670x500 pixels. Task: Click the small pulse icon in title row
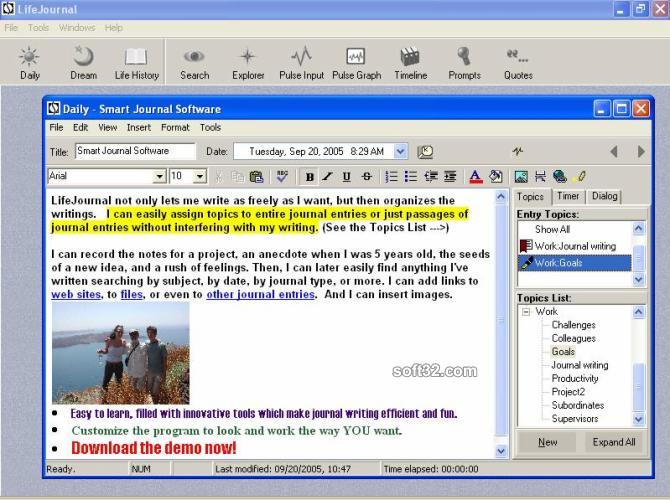[518, 151]
